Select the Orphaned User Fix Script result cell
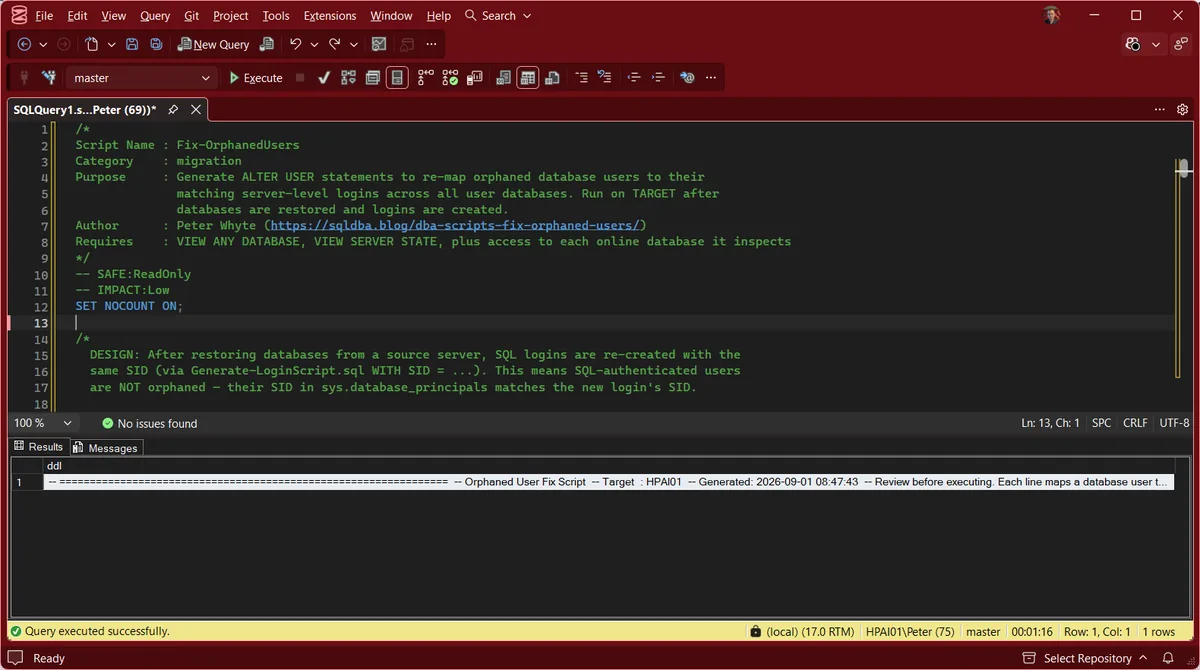Screen dimensions: 1200x670 [x=608, y=482]
